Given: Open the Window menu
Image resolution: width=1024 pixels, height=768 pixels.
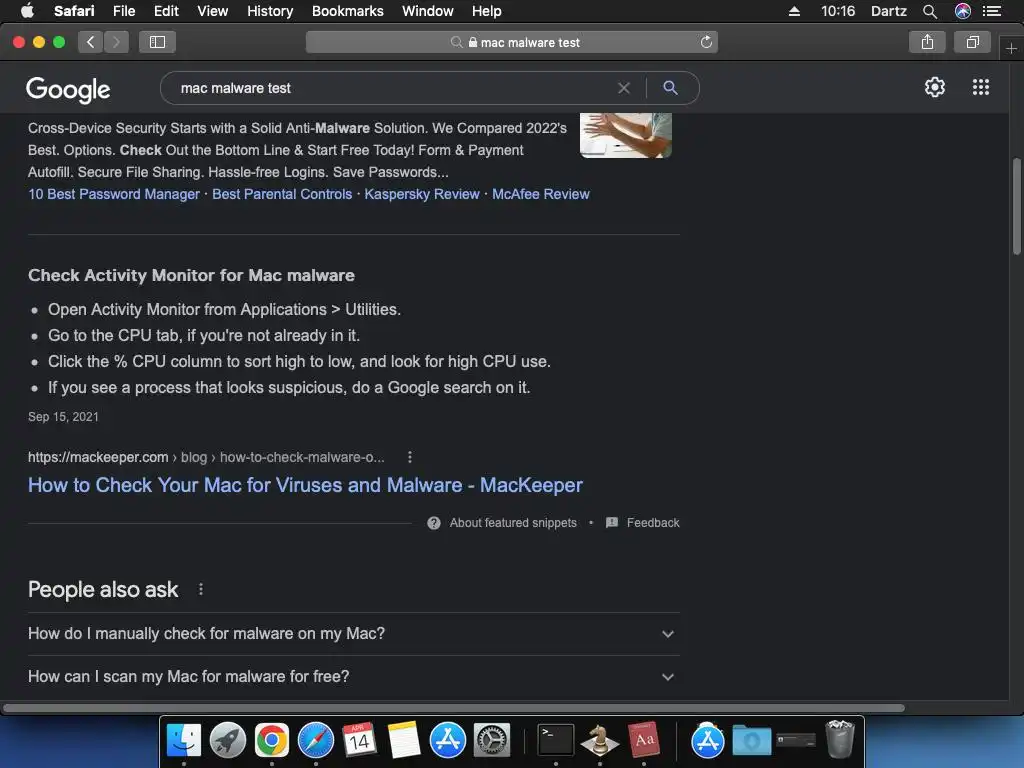Looking at the screenshot, I should [428, 11].
